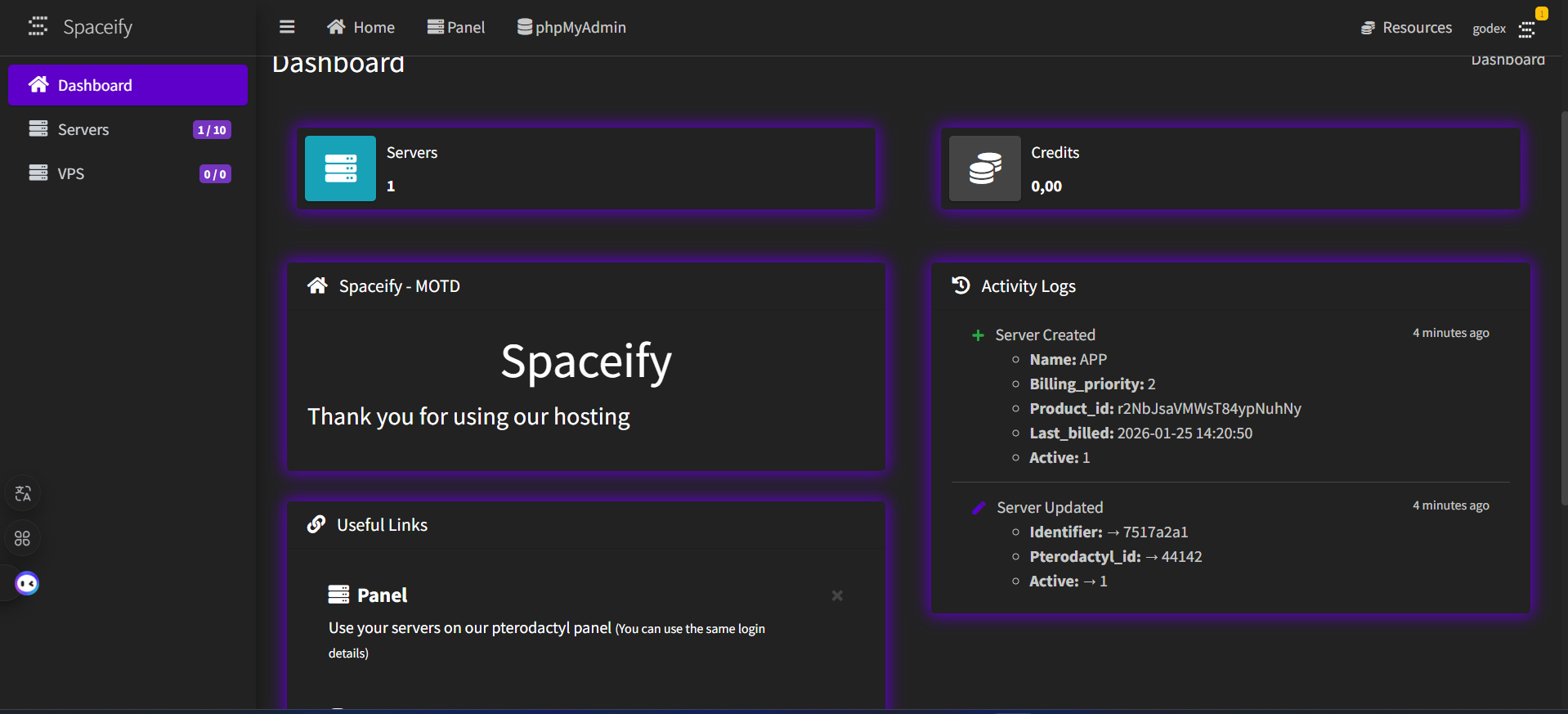Open the Panel navigation link
1568x714 pixels.
tap(456, 27)
